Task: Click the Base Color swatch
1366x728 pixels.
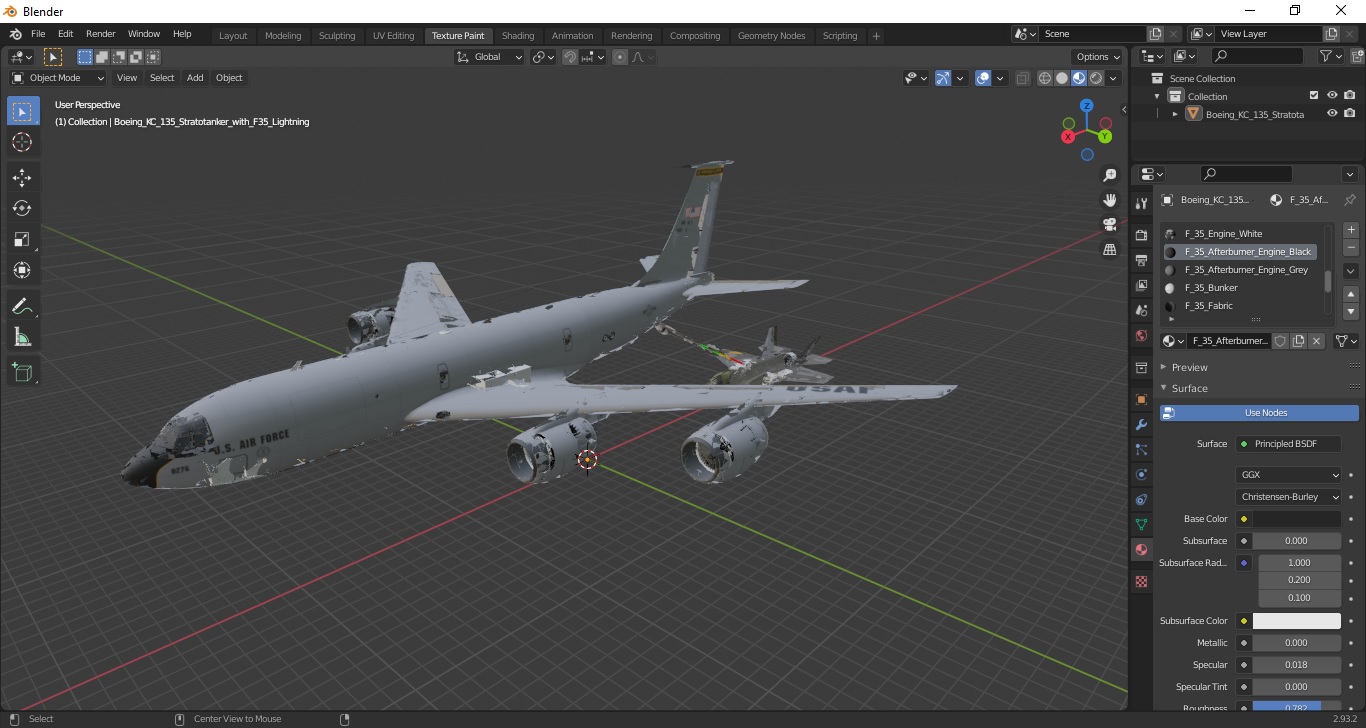Action: tap(1297, 519)
